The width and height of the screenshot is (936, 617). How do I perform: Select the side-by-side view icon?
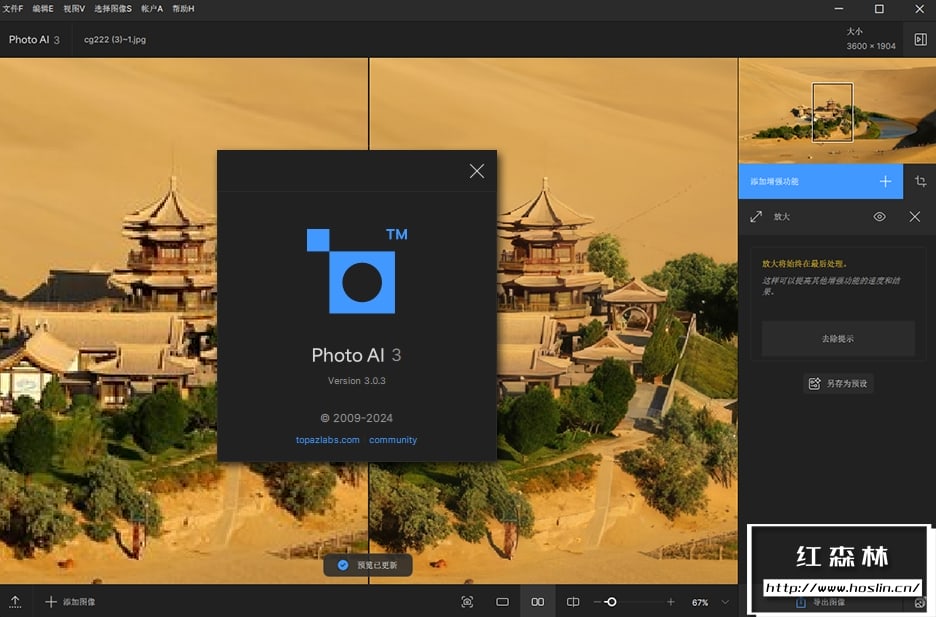(x=538, y=602)
